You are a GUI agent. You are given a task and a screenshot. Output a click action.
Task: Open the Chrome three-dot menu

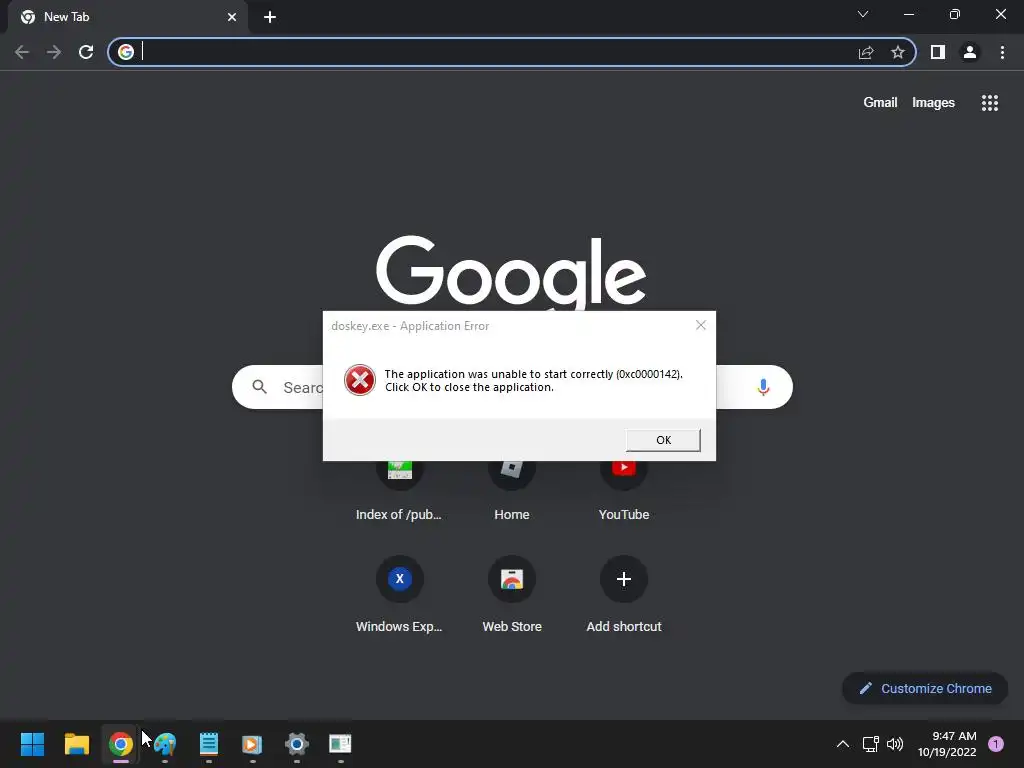coord(1002,52)
